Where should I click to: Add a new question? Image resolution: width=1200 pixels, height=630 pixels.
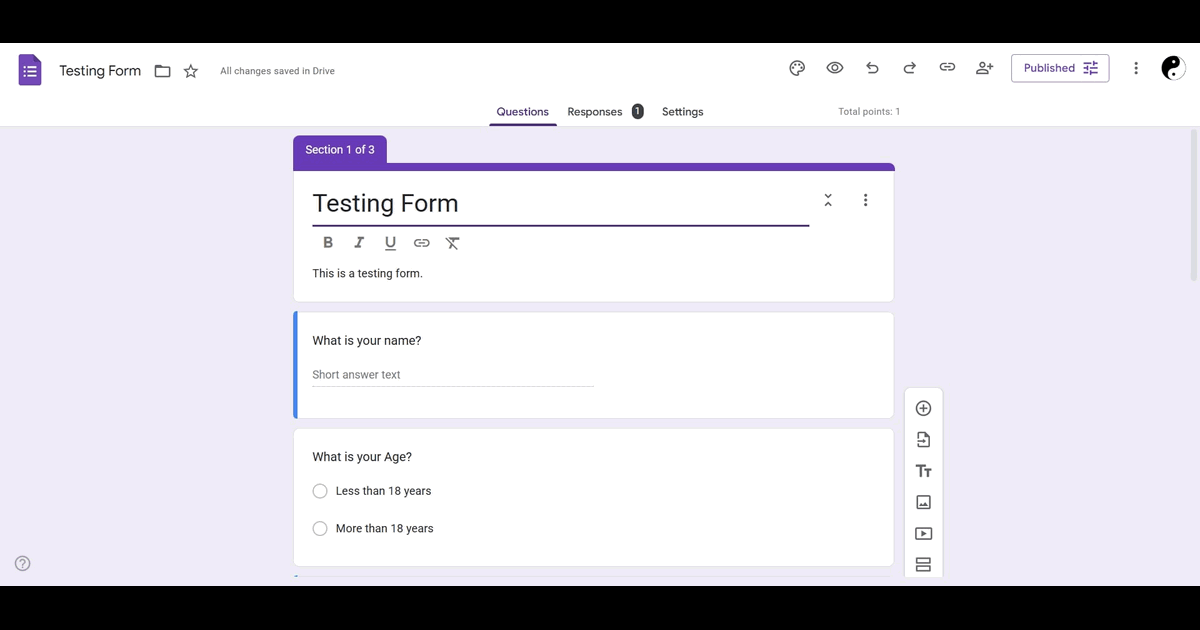923,408
